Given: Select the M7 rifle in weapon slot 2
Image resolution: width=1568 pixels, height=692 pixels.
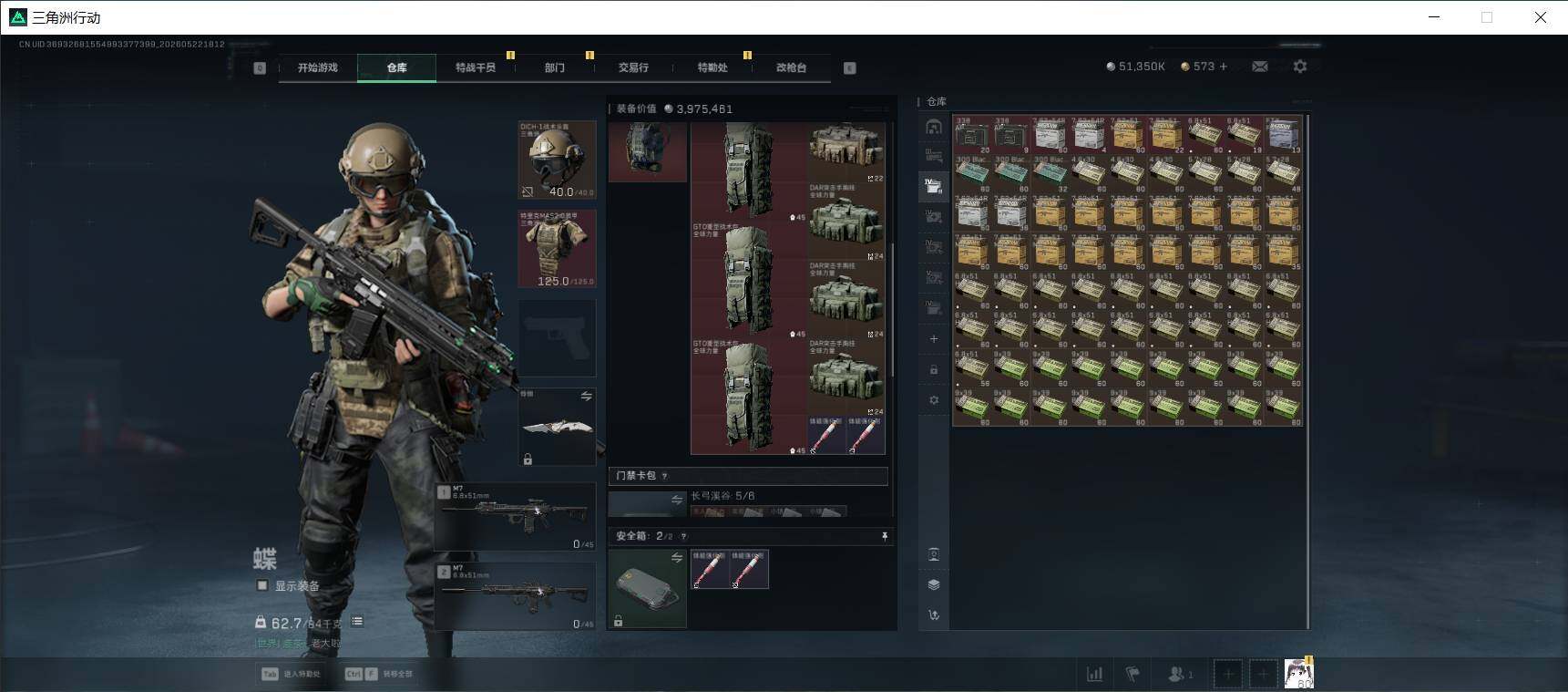Looking at the screenshot, I should click(x=516, y=596).
